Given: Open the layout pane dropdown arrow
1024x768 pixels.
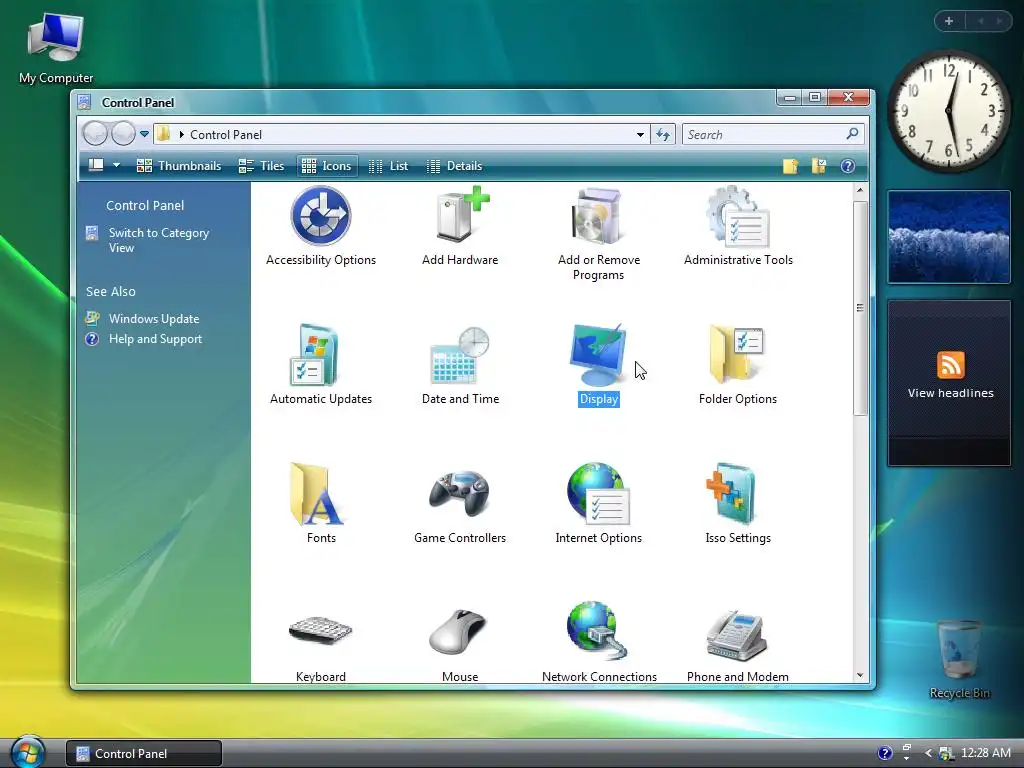Looking at the screenshot, I should click(x=116, y=165).
